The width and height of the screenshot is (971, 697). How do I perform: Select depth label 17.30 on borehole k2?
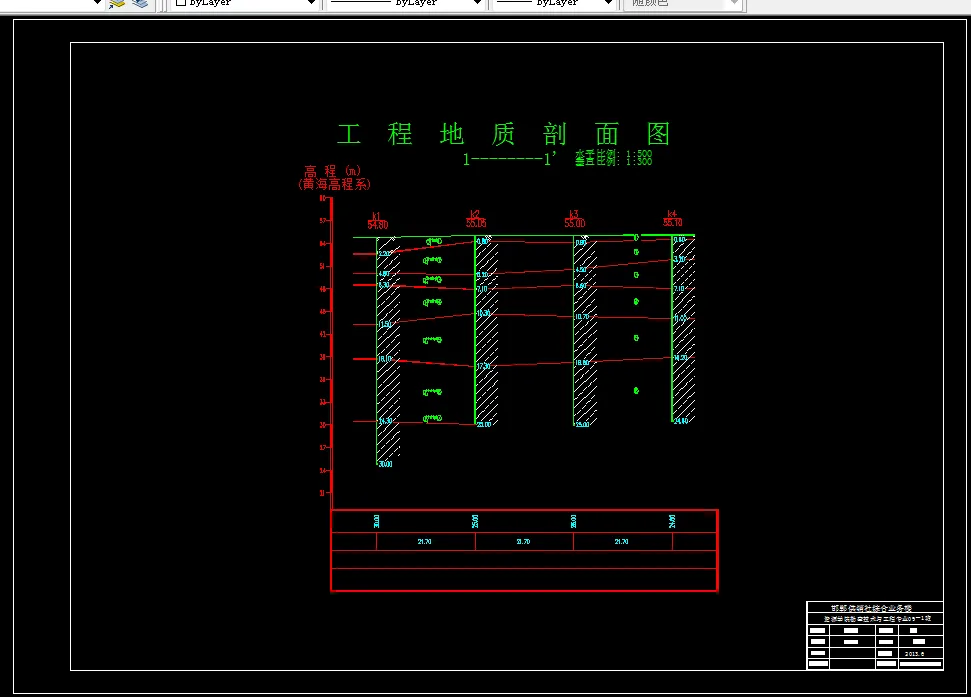click(x=483, y=366)
